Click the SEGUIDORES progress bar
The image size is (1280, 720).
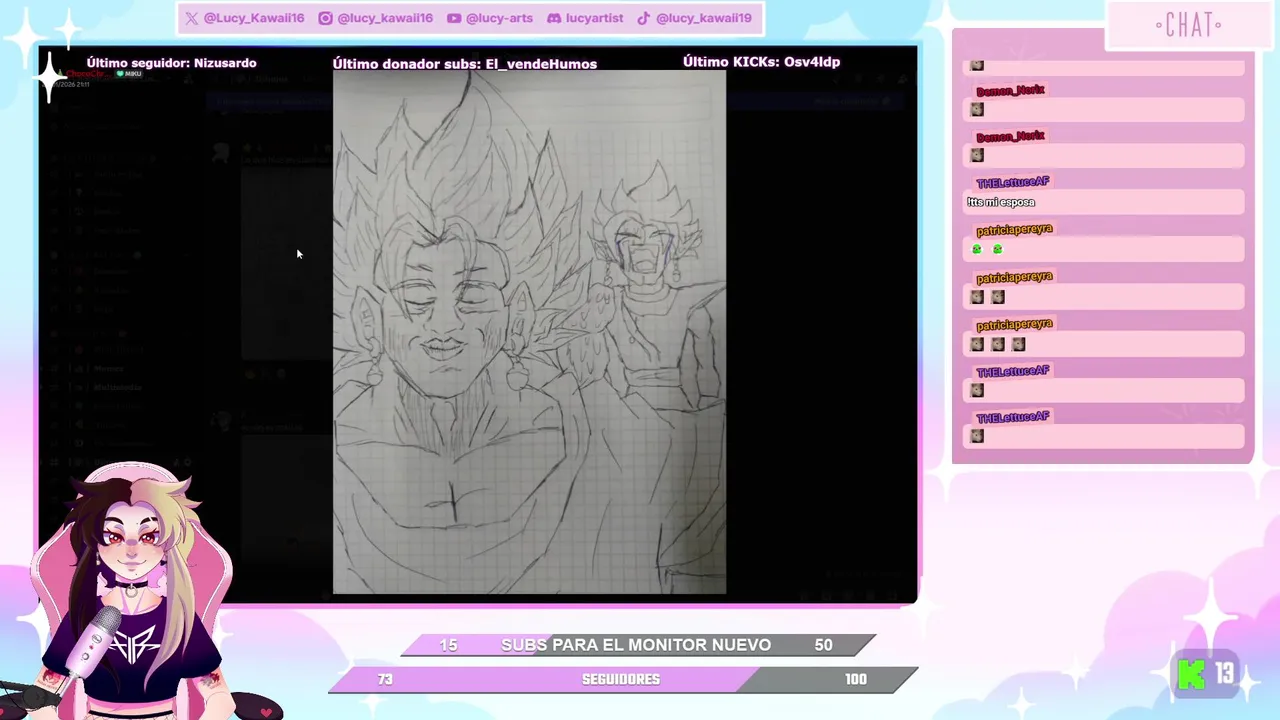pyautogui.click(x=623, y=679)
